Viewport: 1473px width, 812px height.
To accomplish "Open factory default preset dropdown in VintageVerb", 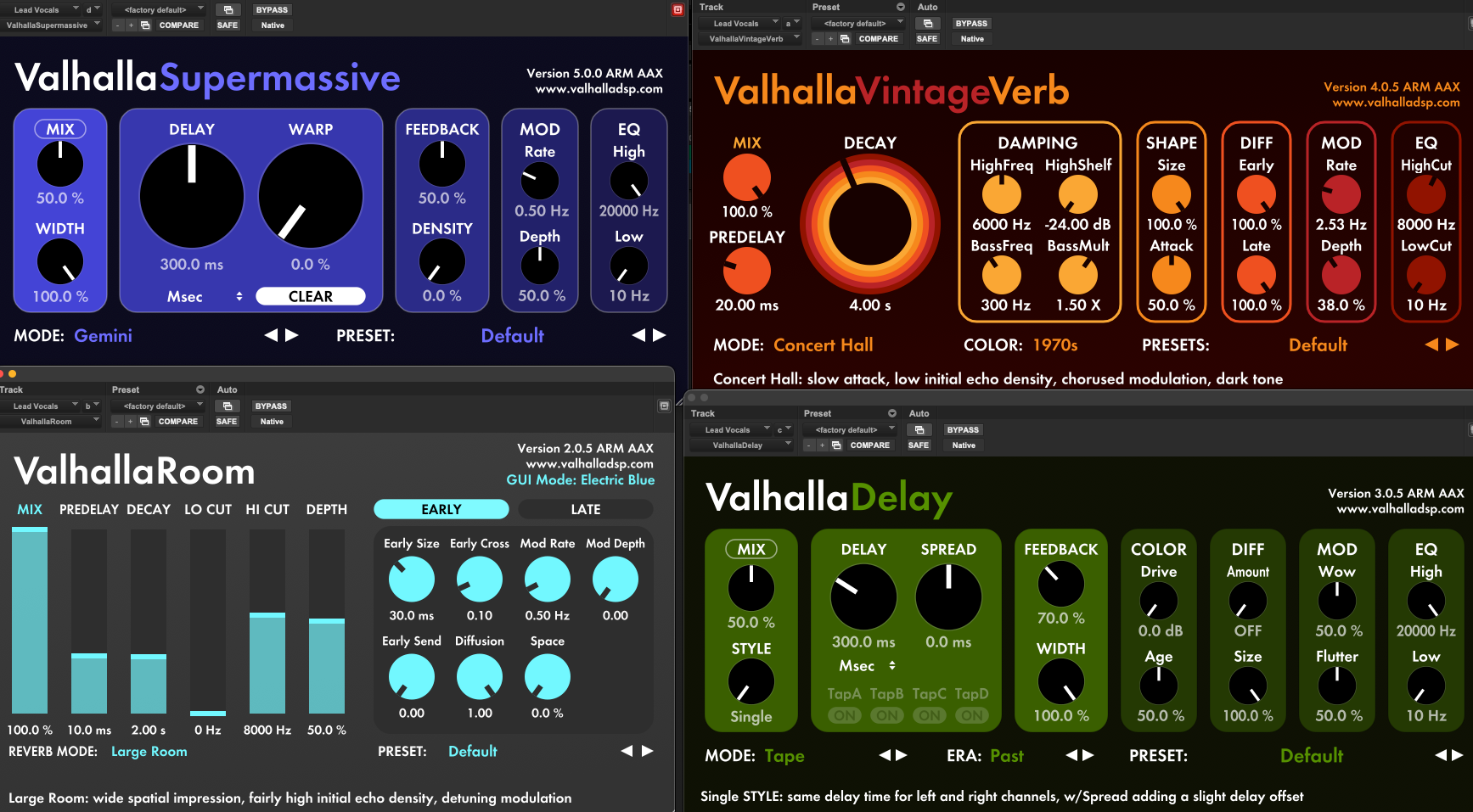I will click(860, 24).
